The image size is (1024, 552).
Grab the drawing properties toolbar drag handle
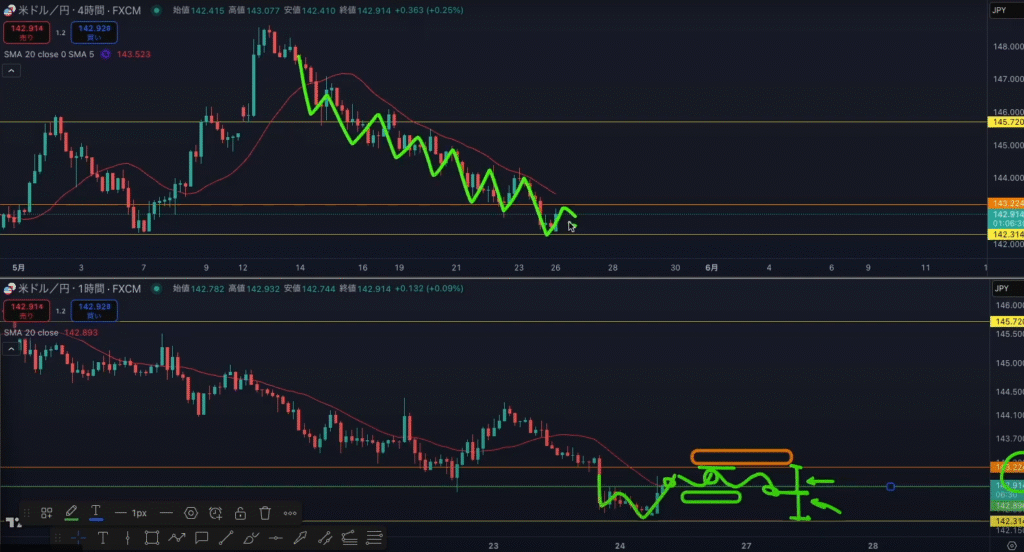click(x=27, y=513)
